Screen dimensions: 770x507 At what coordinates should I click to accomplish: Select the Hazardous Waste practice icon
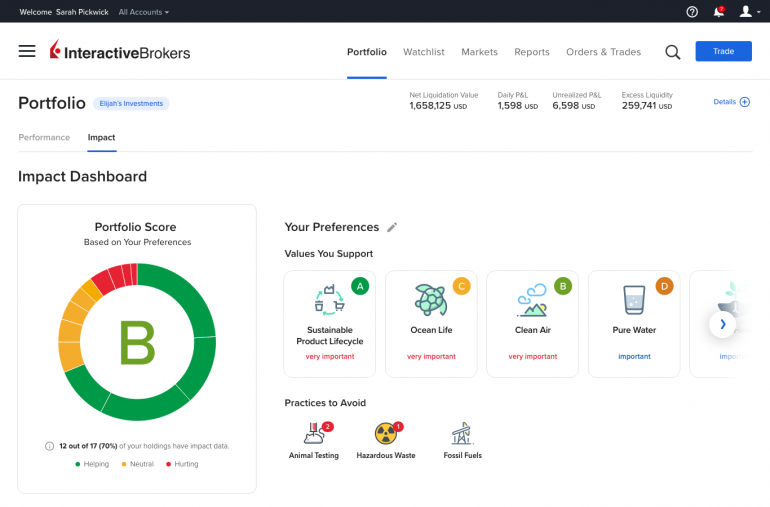pos(385,434)
